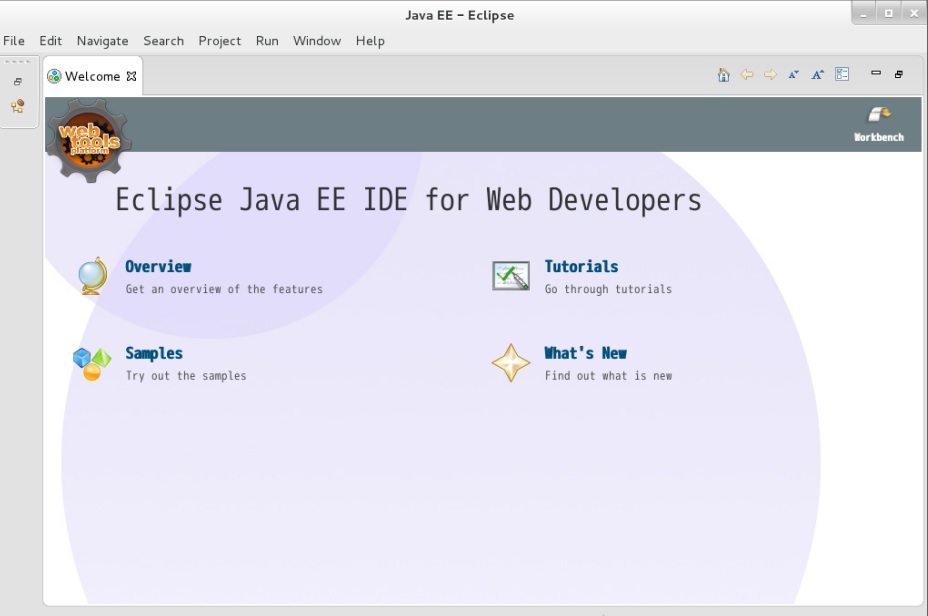Open the Java EE hierarchy icon in sidebar

pos(18,106)
